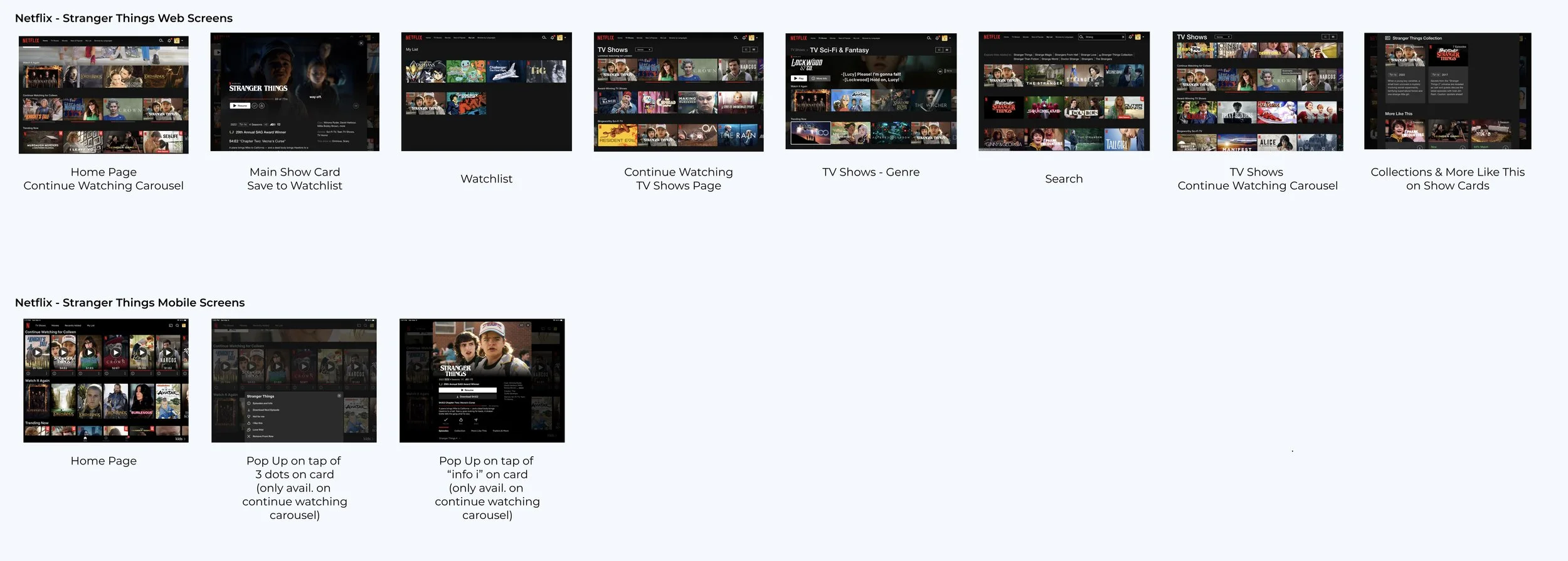Toggle grid view in TV Shows - Genre screen
Screen dimensions: 1568x561
pos(947,50)
